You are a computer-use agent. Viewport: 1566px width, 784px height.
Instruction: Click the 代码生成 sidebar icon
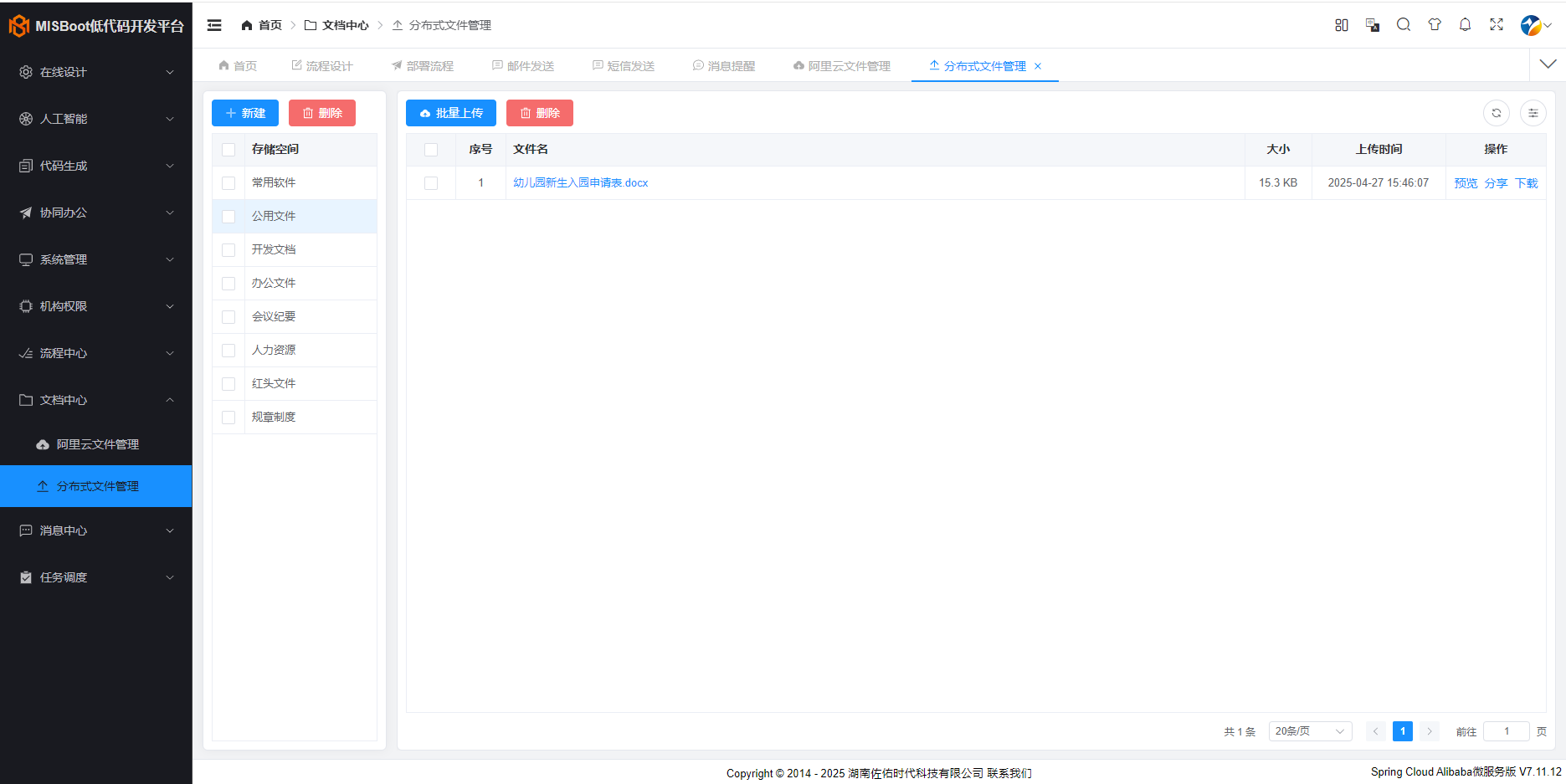[x=26, y=166]
